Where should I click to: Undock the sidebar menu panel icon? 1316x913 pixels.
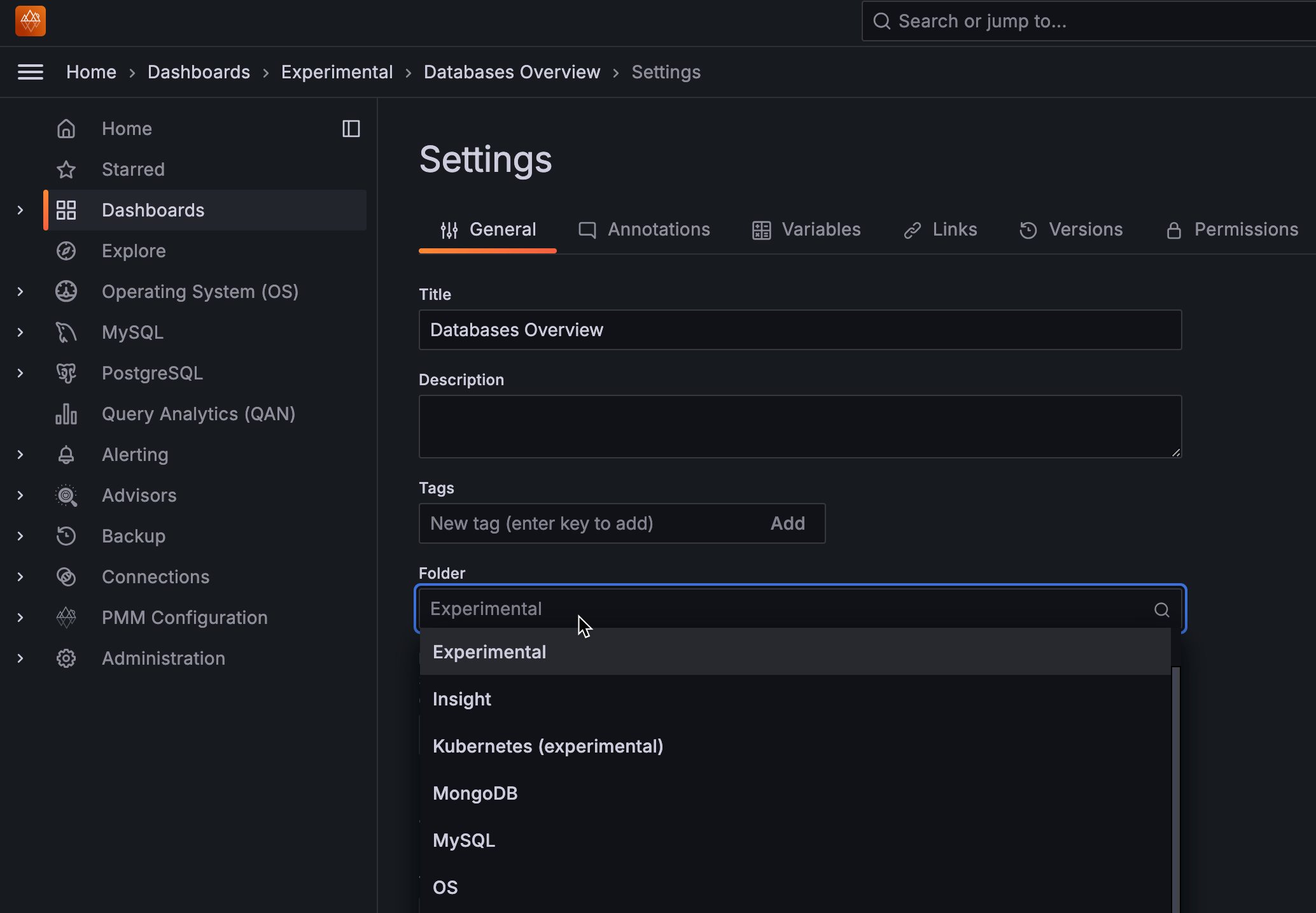pos(351,129)
